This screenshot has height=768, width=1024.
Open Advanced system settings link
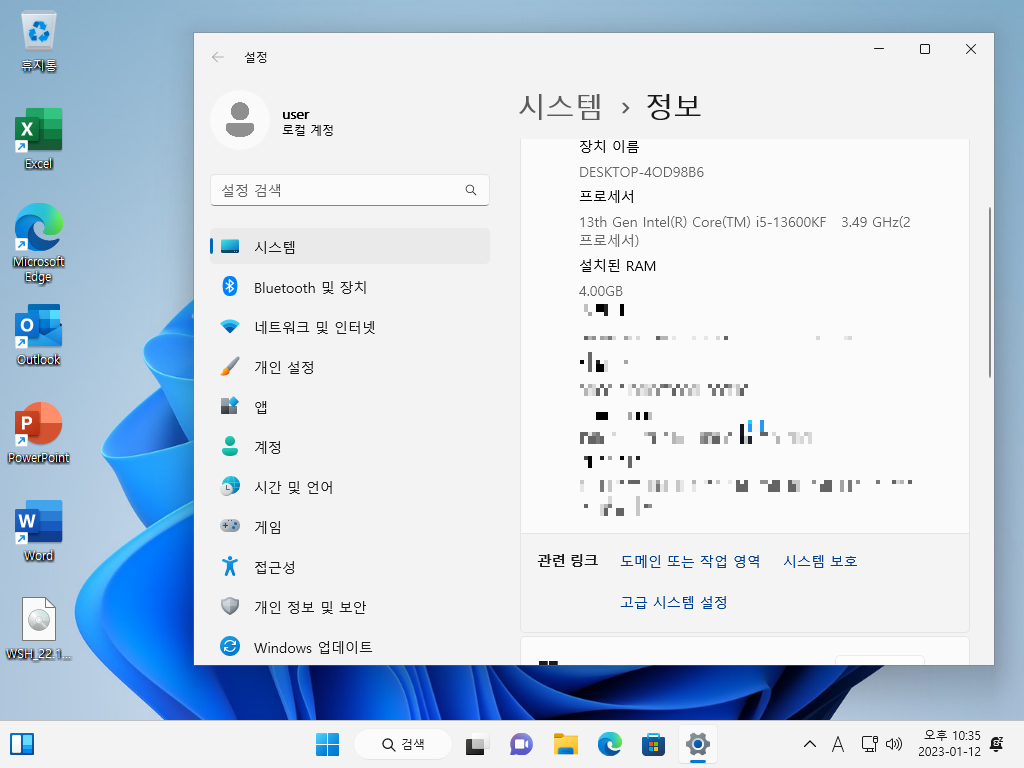point(673,602)
